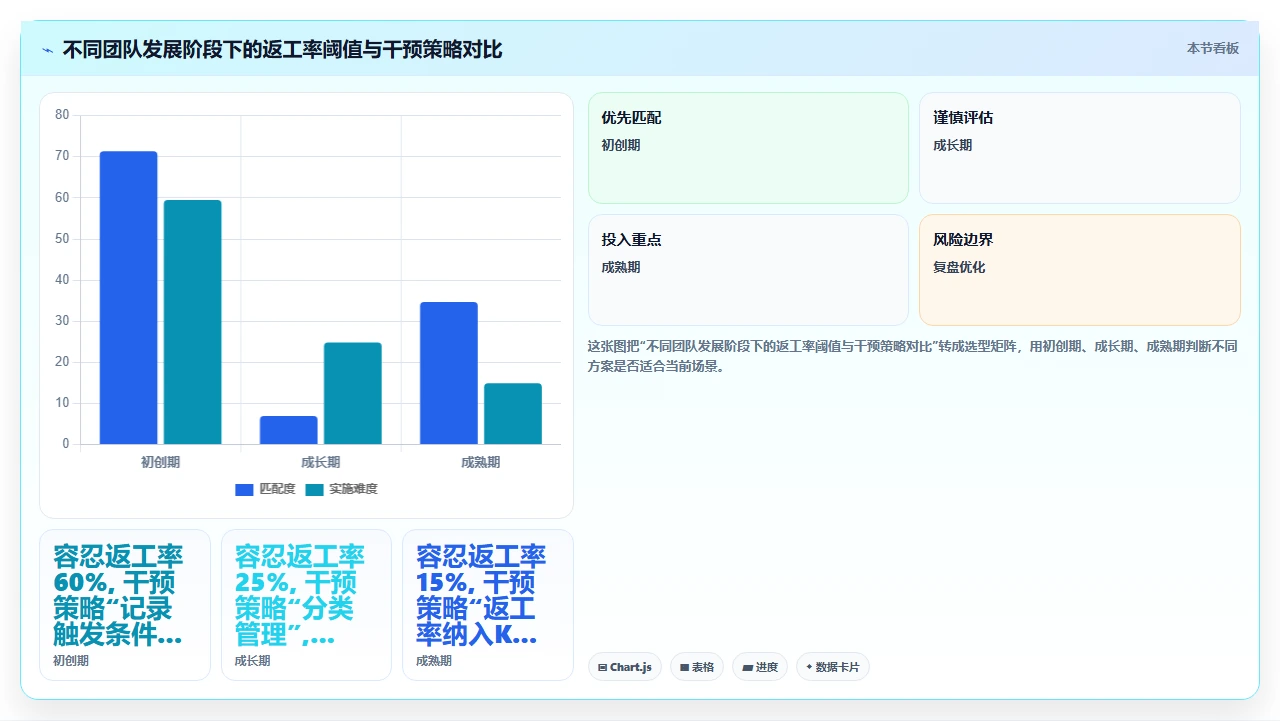This screenshot has width=1280, height=721.
Task: Click the icon in the Chart.js chip
Action: tap(603, 667)
